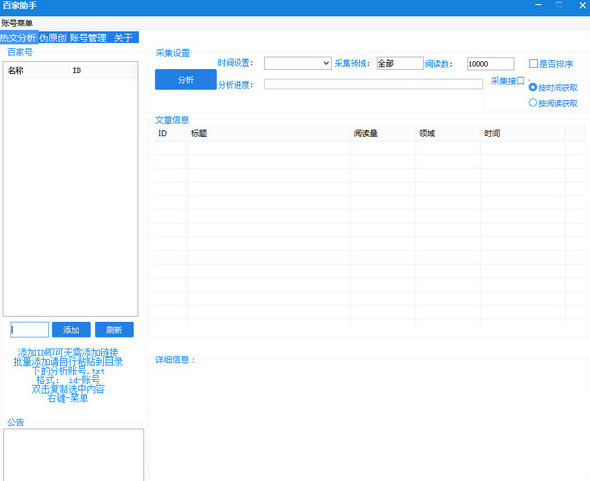
Task: Click the 分析进度 progress bar
Action: 373,84
